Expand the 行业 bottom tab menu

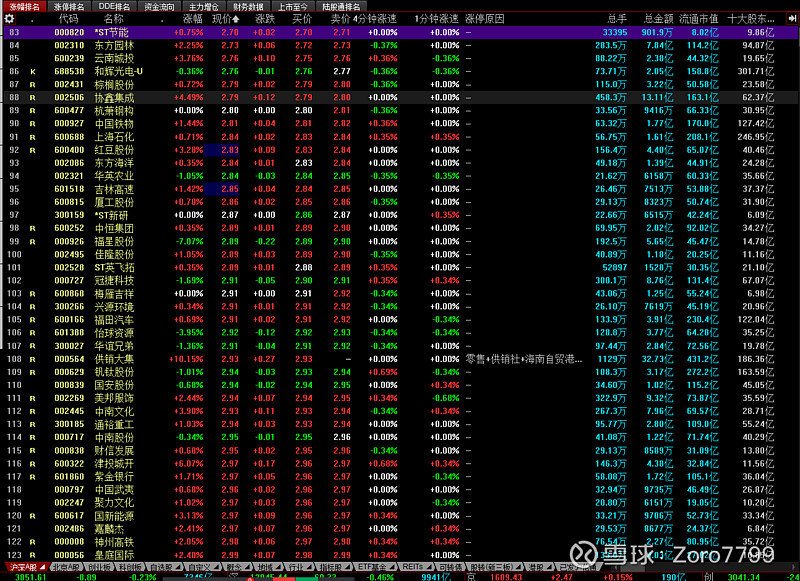pos(309,567)
